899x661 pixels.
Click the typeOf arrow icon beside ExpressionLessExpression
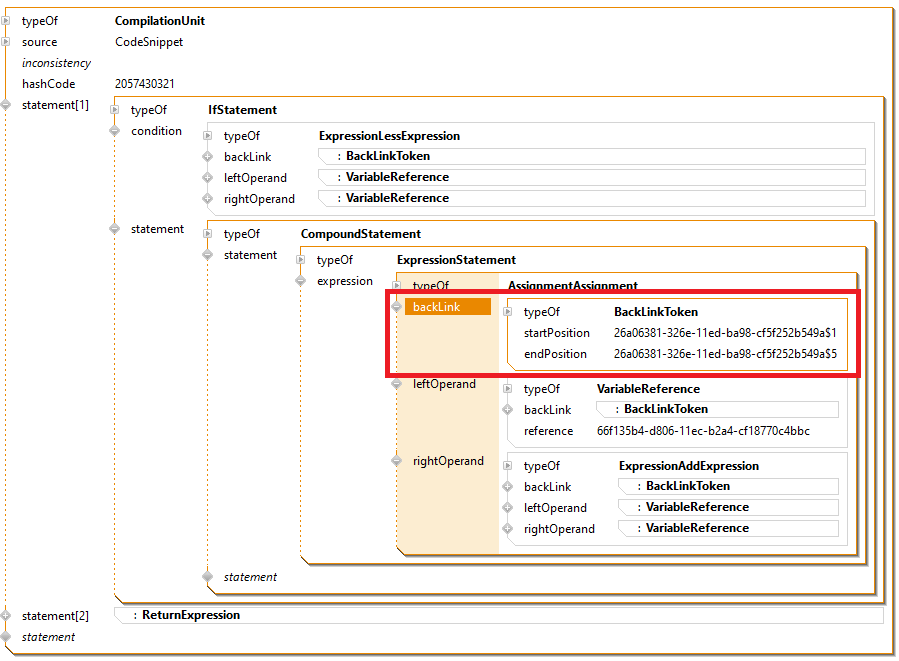[208, 136]
